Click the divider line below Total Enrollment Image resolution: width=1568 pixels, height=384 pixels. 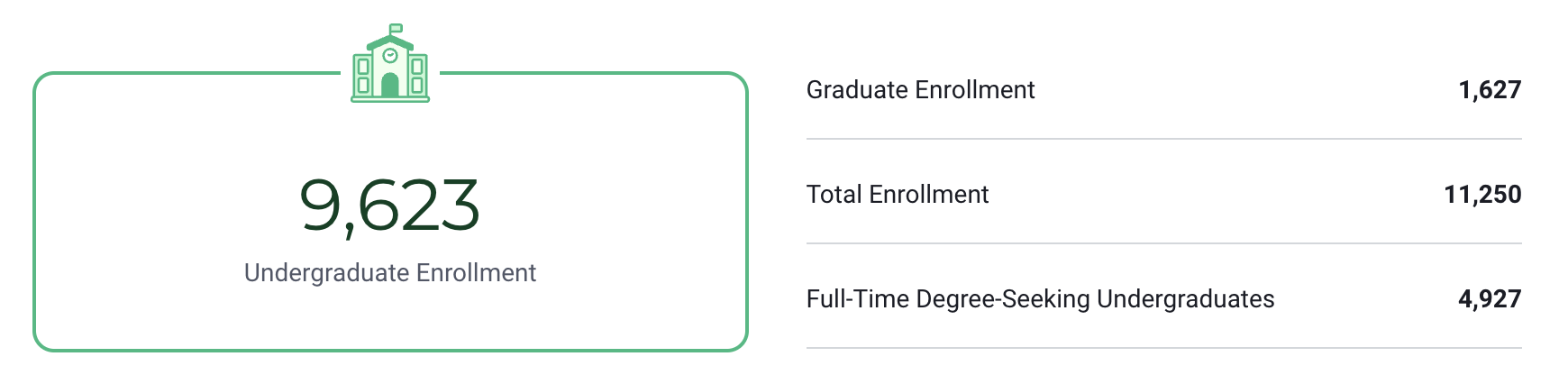[x=1163, y=243]
